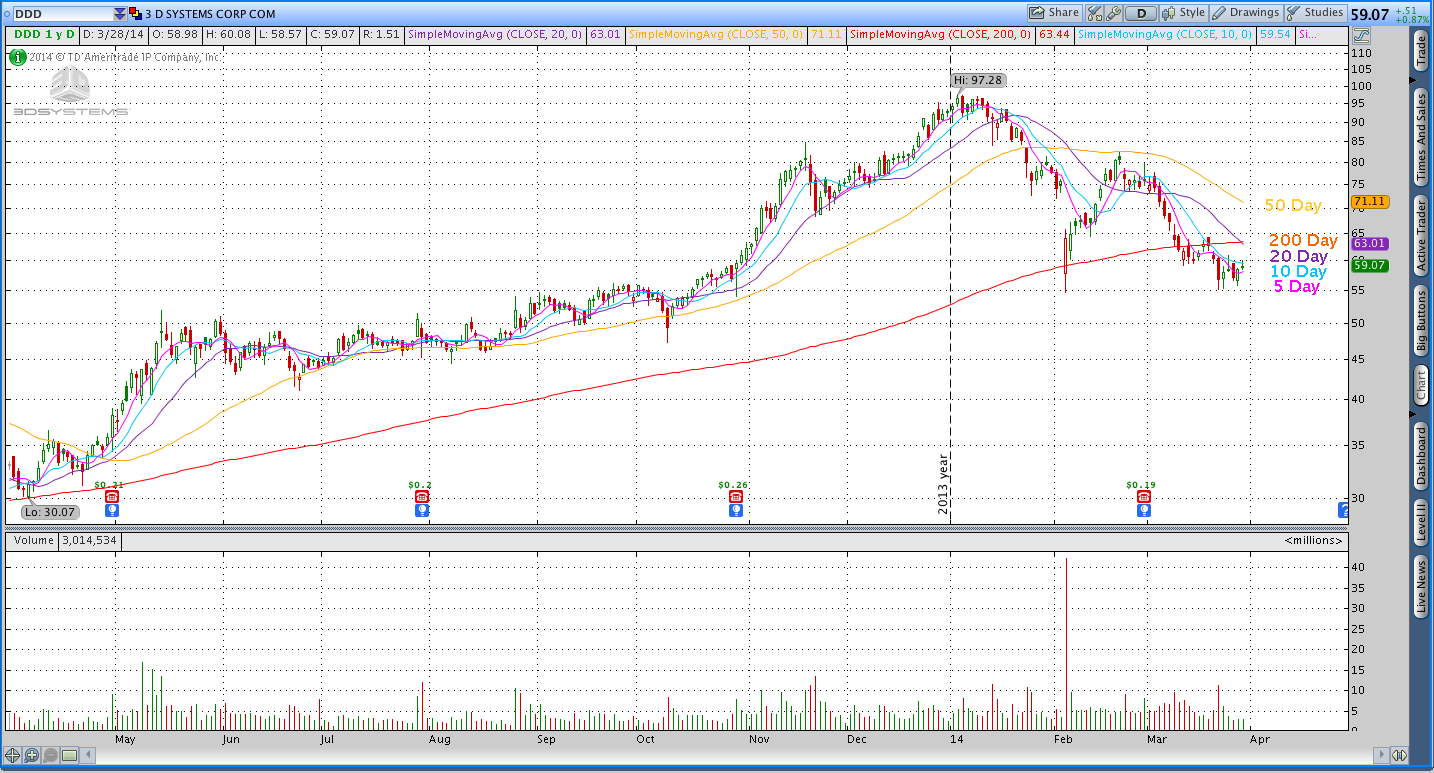Click the maximize chart icon at bottom left
The height and width of the screenshot is (773, 1434).
point(69,756)
